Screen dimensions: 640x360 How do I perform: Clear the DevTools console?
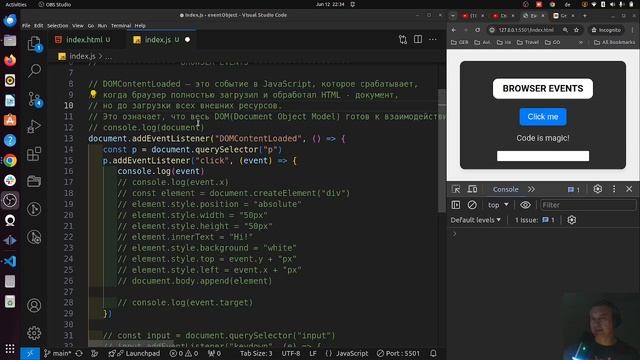tap(472, 205)
